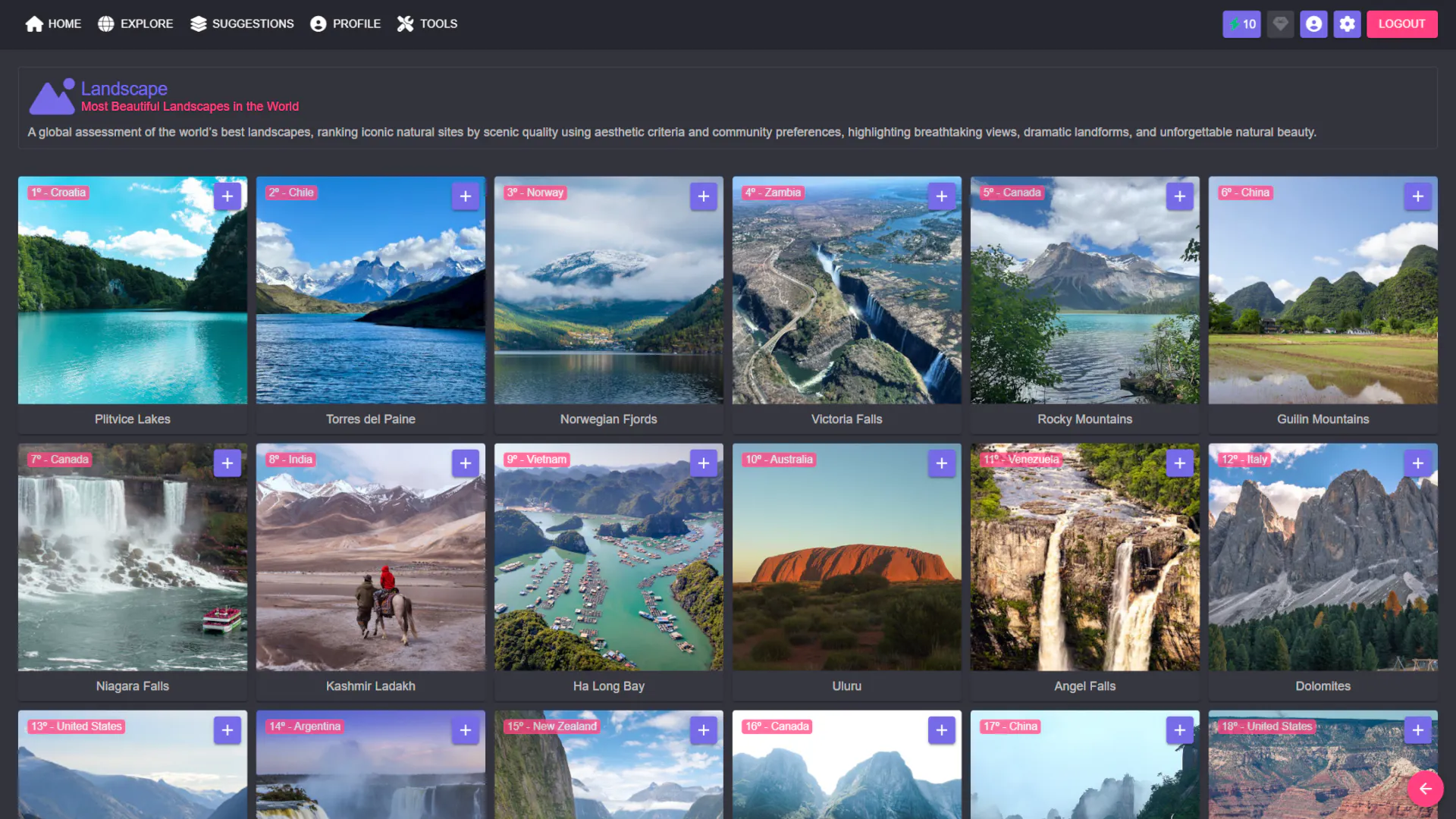Click the '8º - India' rank badge

click(x=290, y=460)
